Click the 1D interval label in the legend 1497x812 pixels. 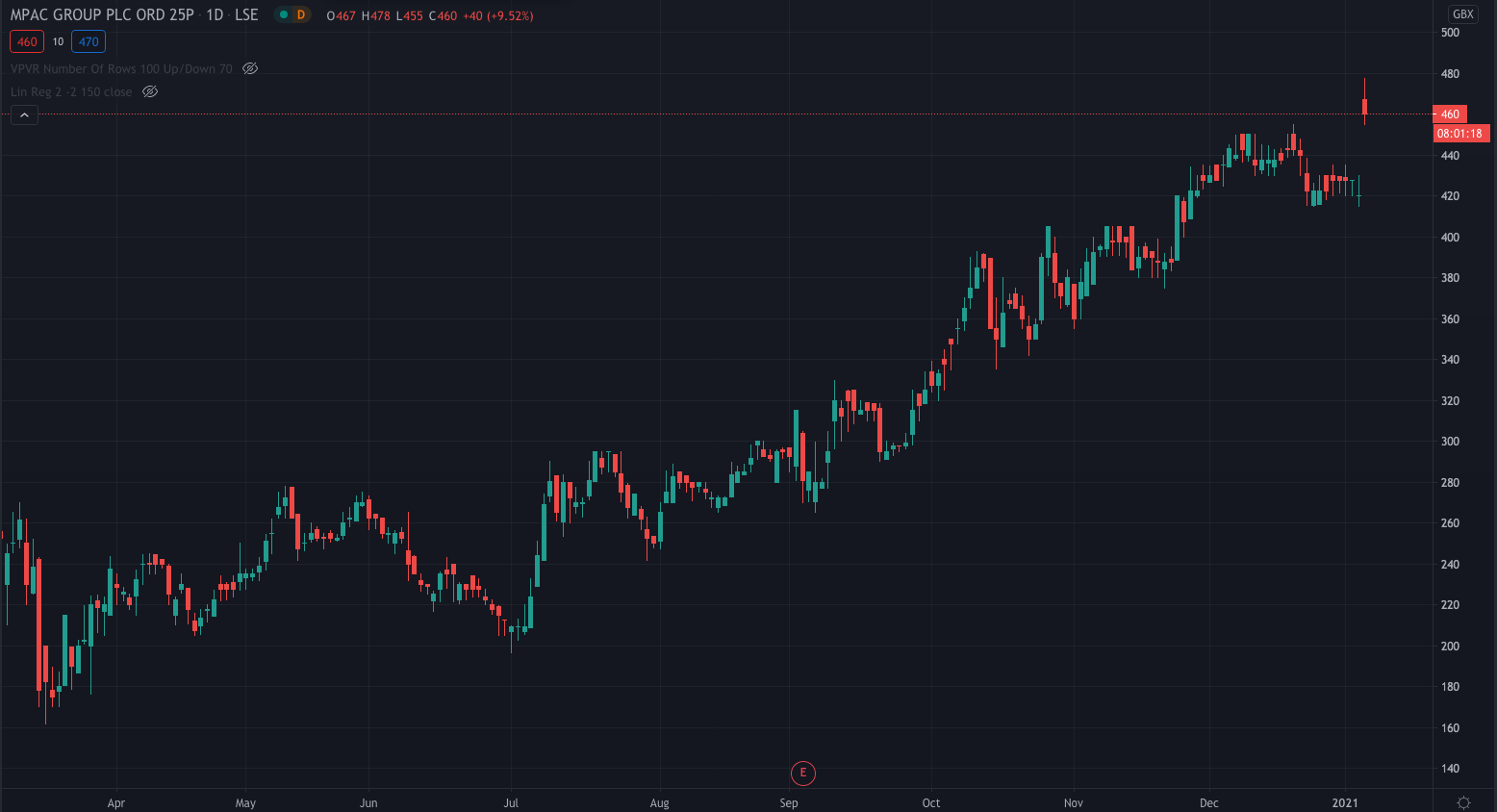pyautogui.click(x=215, y=14)
